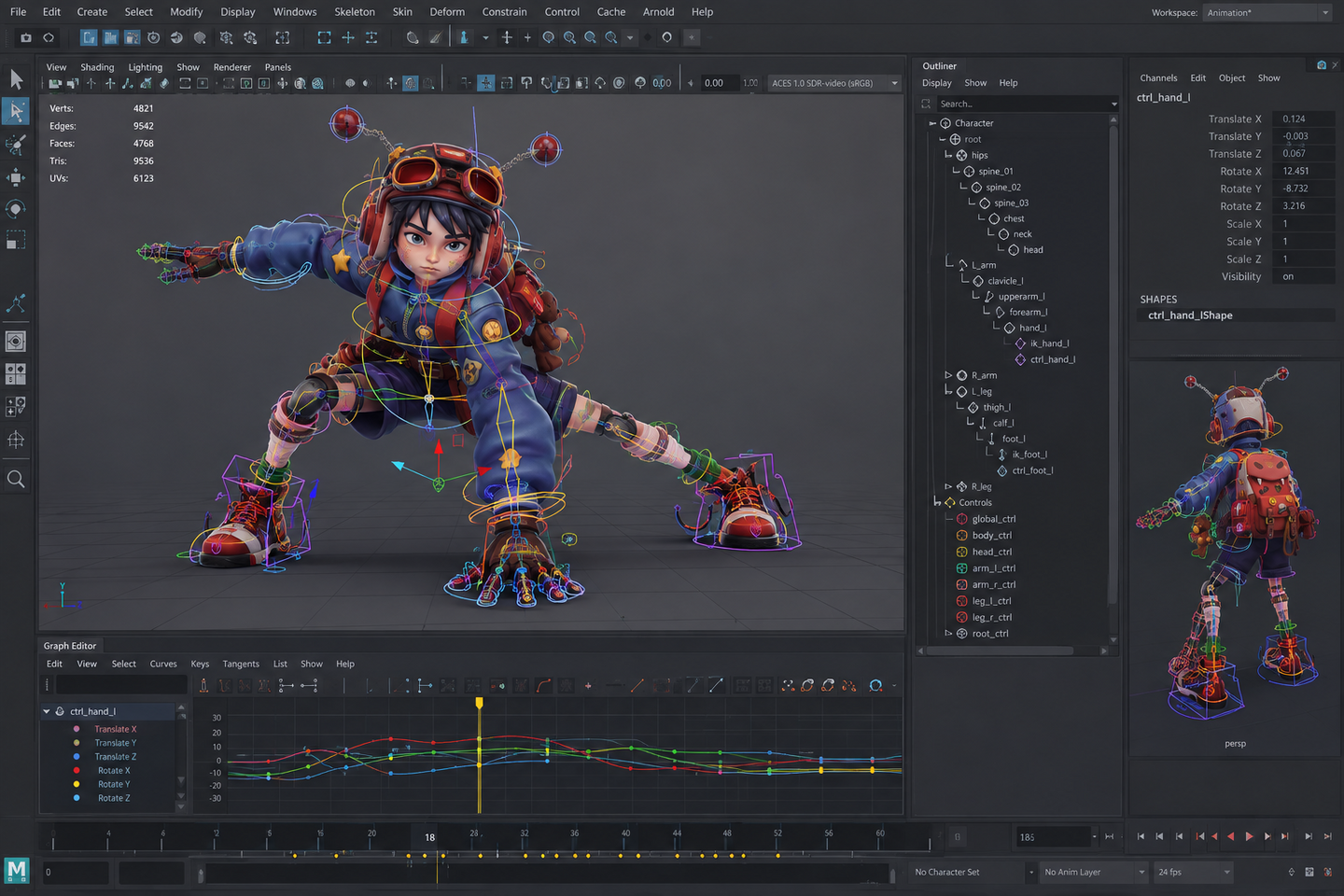Select global_ctrl in the Outliner
This screenshot has height=896, width=1344.
tap(993, 519)
